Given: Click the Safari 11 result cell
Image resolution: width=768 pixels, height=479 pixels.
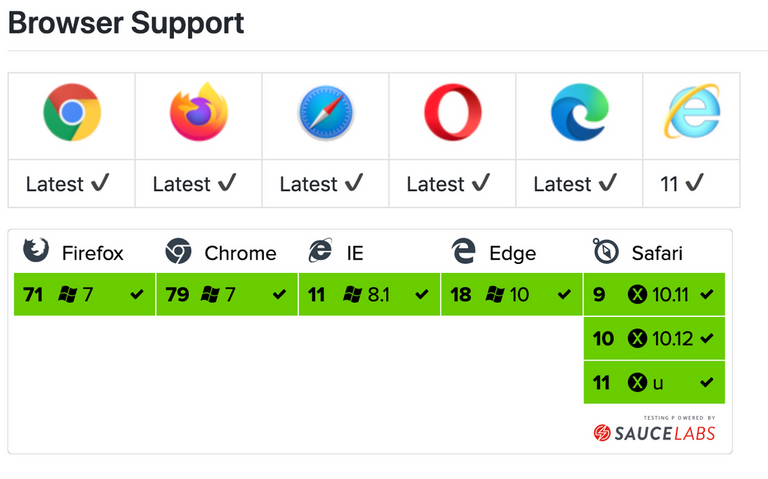Looking at the screenshot, I should click(654, 383).
